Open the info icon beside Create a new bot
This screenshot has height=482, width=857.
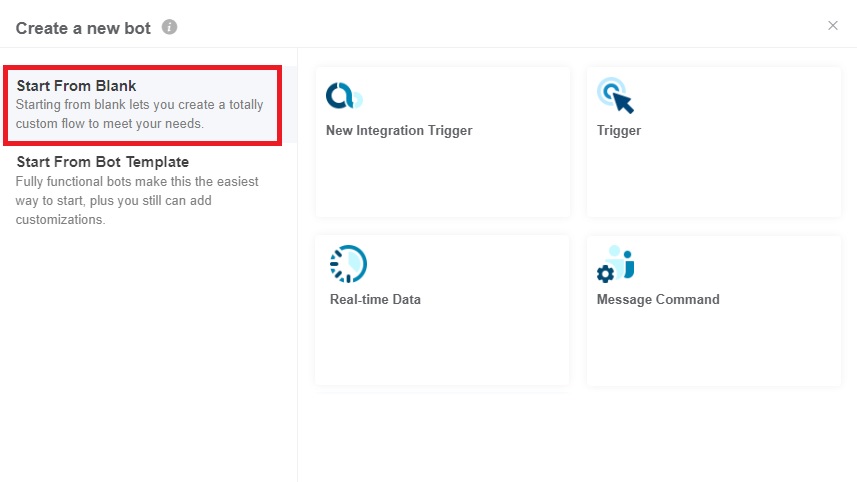coord(170,27)
